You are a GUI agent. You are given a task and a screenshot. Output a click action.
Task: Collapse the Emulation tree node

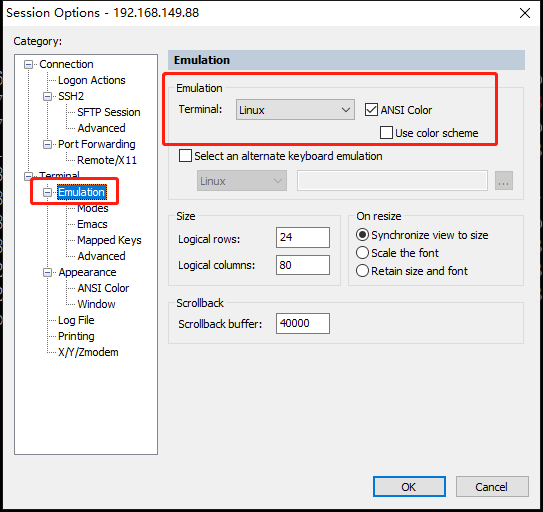click(x=47, y=192)
